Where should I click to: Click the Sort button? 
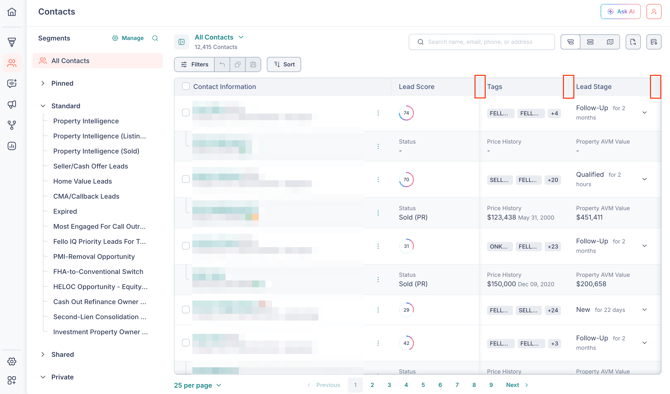tap(284, 65)
